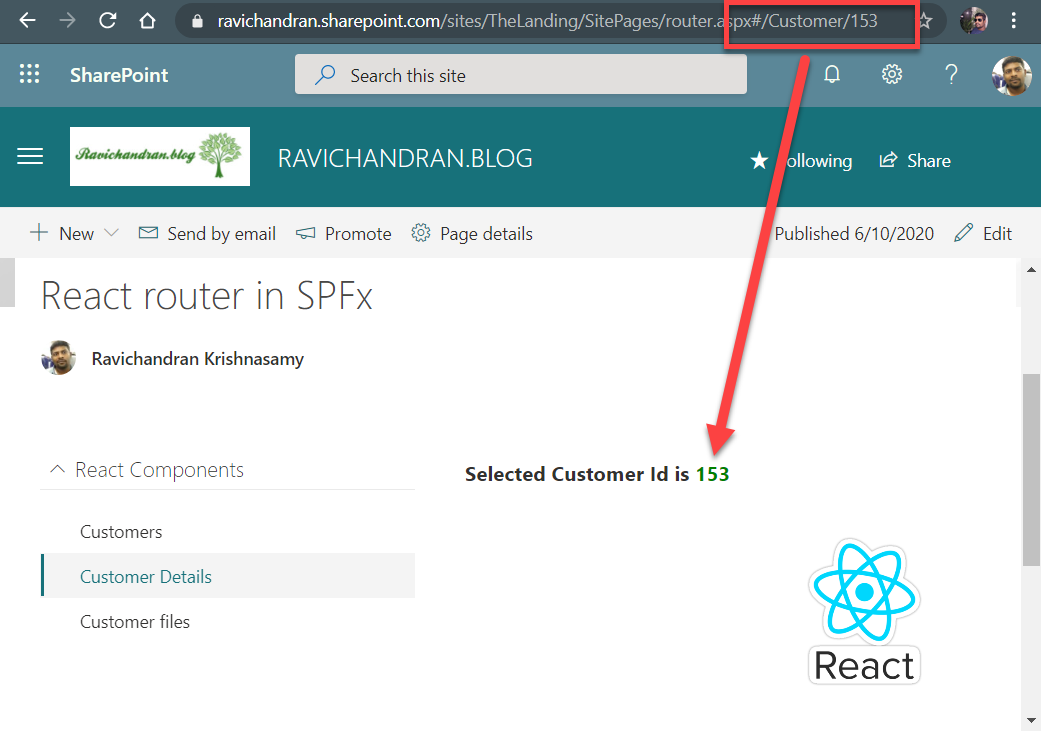This screenshot has height=731, width=1041.
Task: Go to the browser home page
Action: coord(147,20)
